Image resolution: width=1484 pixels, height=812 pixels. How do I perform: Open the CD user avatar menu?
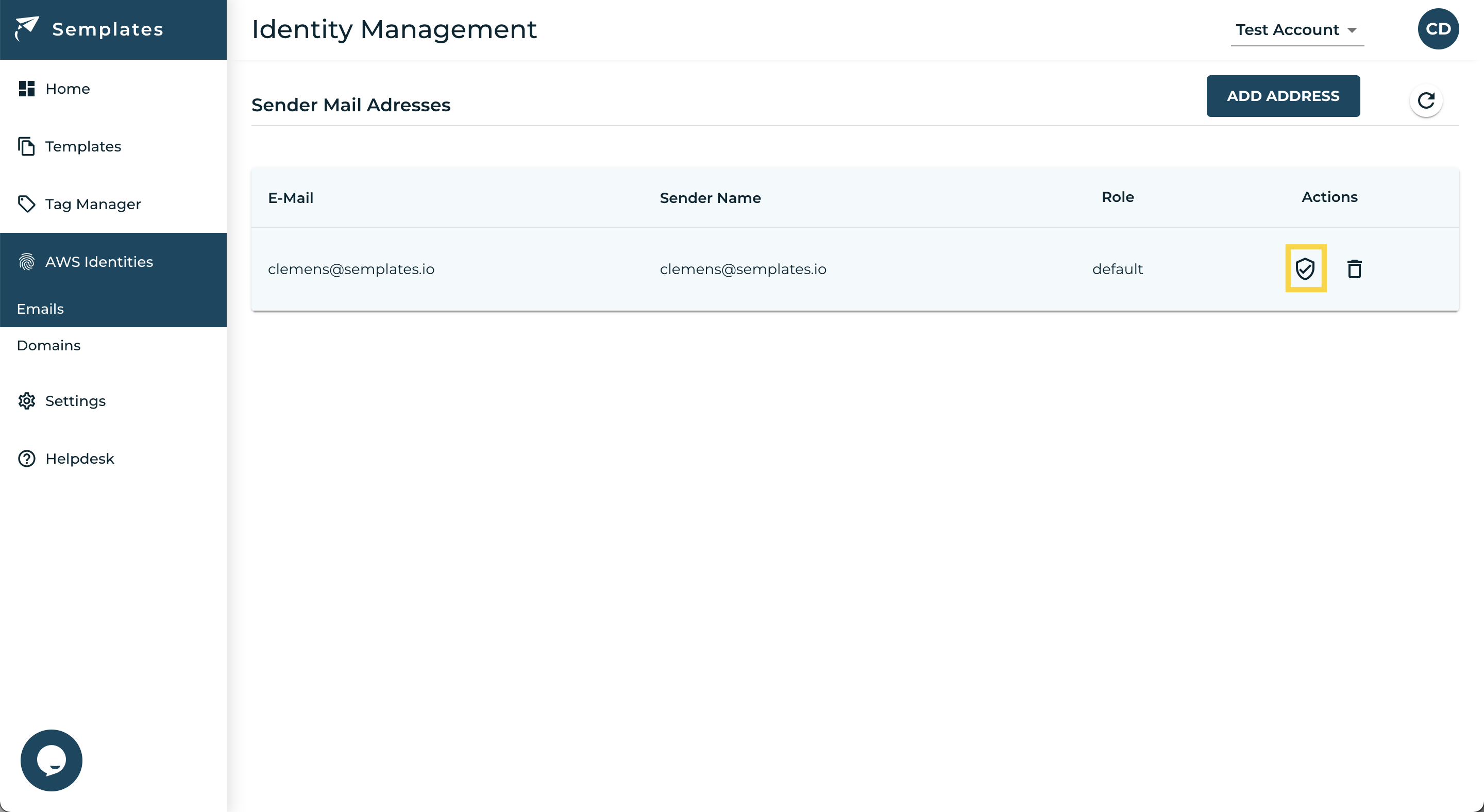coord(1438,29)
